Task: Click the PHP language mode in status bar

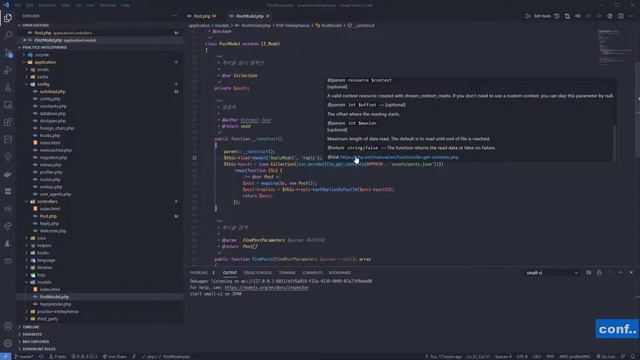Action: [x=550, y=356]
